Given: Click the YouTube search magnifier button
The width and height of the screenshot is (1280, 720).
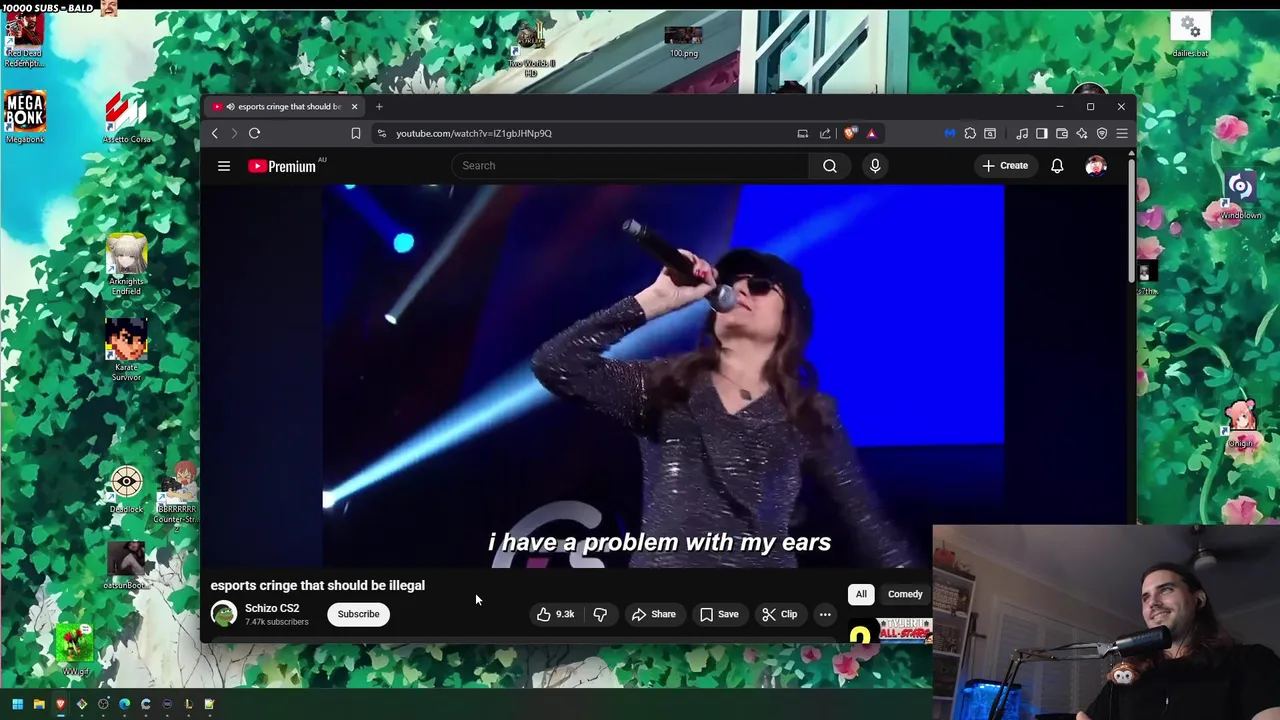Looking at the screenshot, I should pyautogui.click(x=830, y=166).
